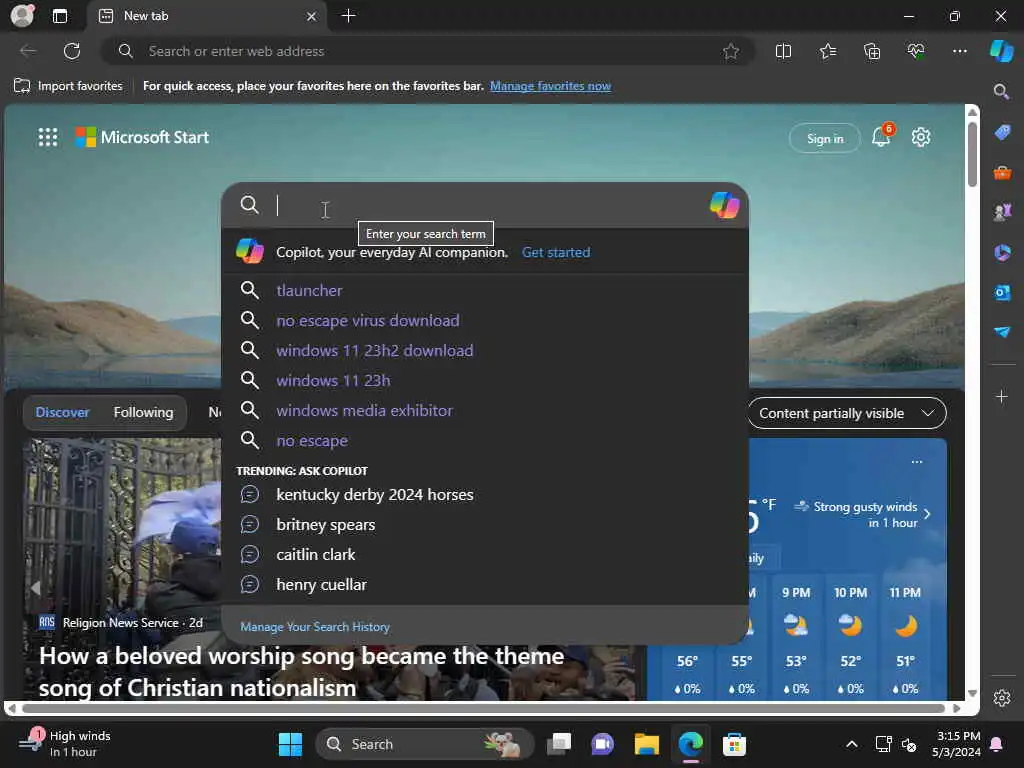Image resolution: width=1024 pixels, height=768 pixels.
Task: Go to previous news story arrow
Action: tap(36, 588)
